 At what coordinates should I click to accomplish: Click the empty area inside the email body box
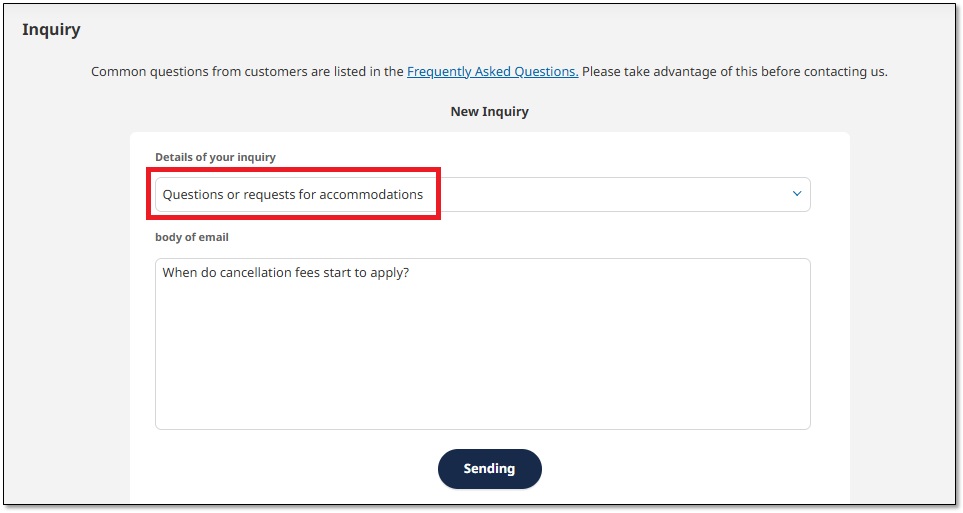[482, 360]
